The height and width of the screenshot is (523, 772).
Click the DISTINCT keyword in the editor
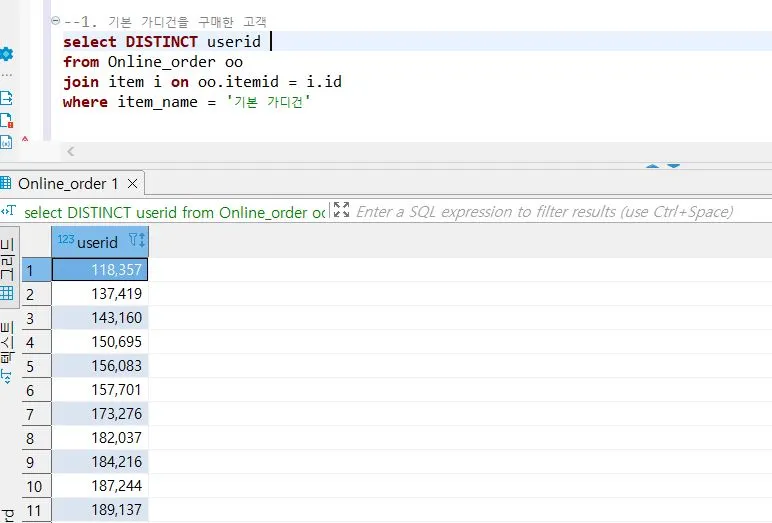161,42
